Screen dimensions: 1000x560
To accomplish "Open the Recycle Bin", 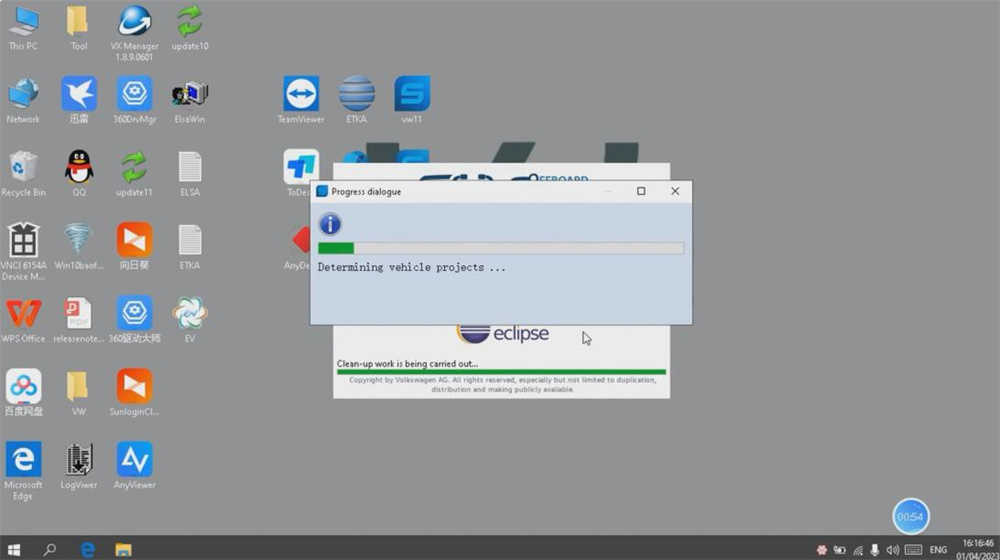I will (x=23, y=173).
